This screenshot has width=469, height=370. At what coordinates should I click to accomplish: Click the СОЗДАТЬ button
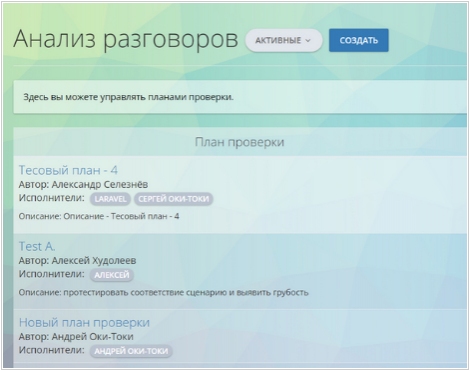coord(359,40)
